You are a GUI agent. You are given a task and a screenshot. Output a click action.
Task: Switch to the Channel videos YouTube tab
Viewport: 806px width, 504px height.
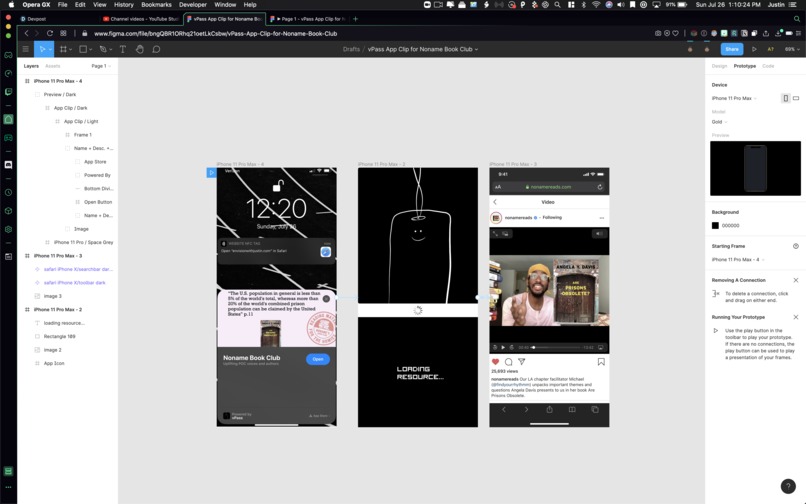[x=140, y=19]
